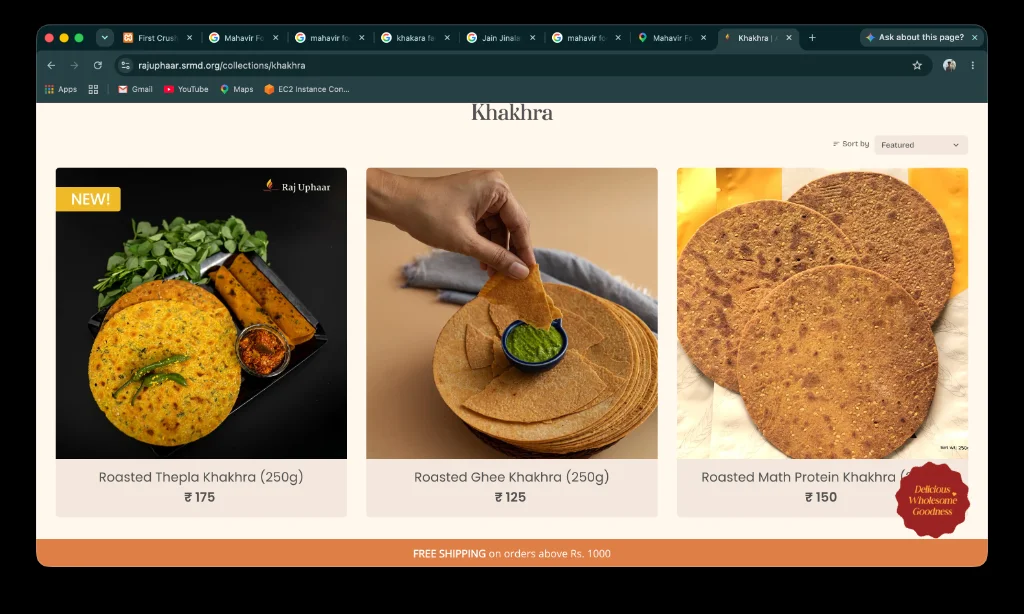
Task: Open the EC2 Instance Con... bookmark
Action: pyautogui.click(x=307, y=89)
